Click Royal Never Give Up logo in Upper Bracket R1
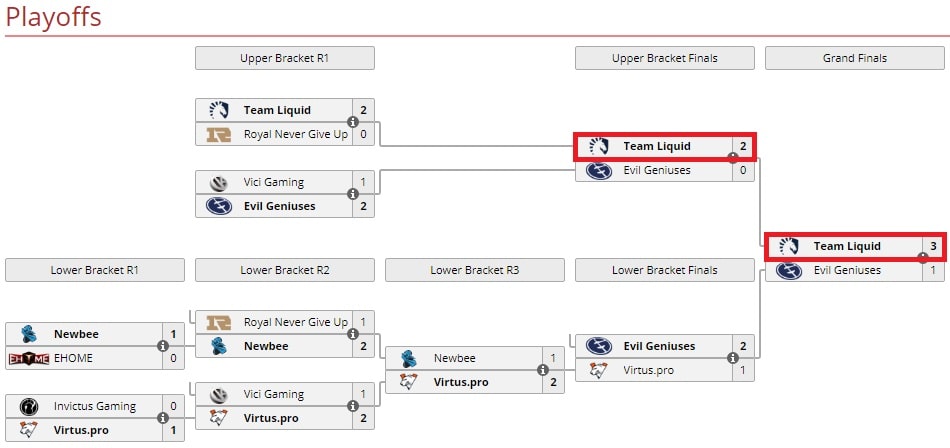The height and width of the screenshot is (448, 950). pyautogui.click(x=219, y=134)
